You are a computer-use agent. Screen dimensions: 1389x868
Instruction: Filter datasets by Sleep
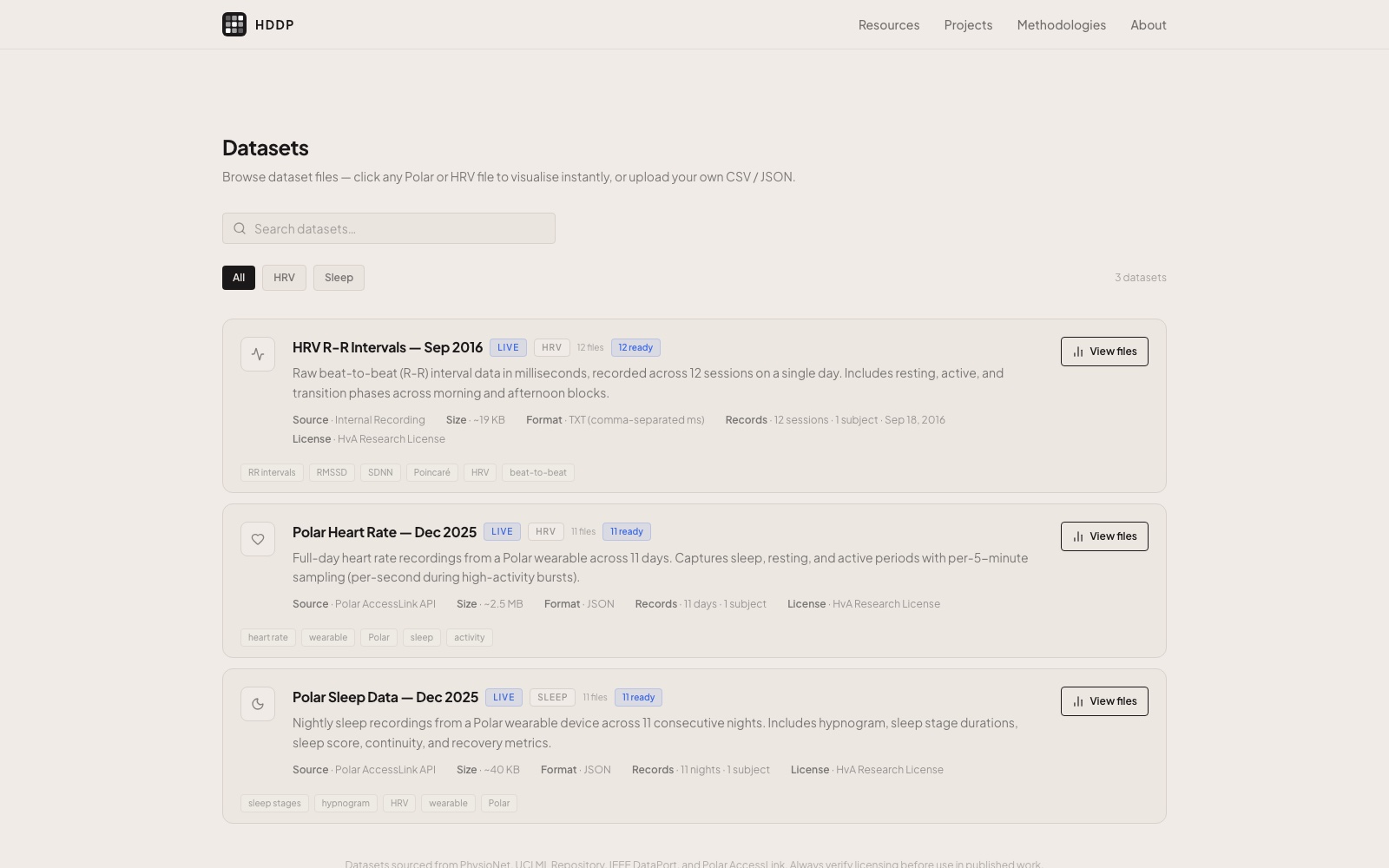339,278
